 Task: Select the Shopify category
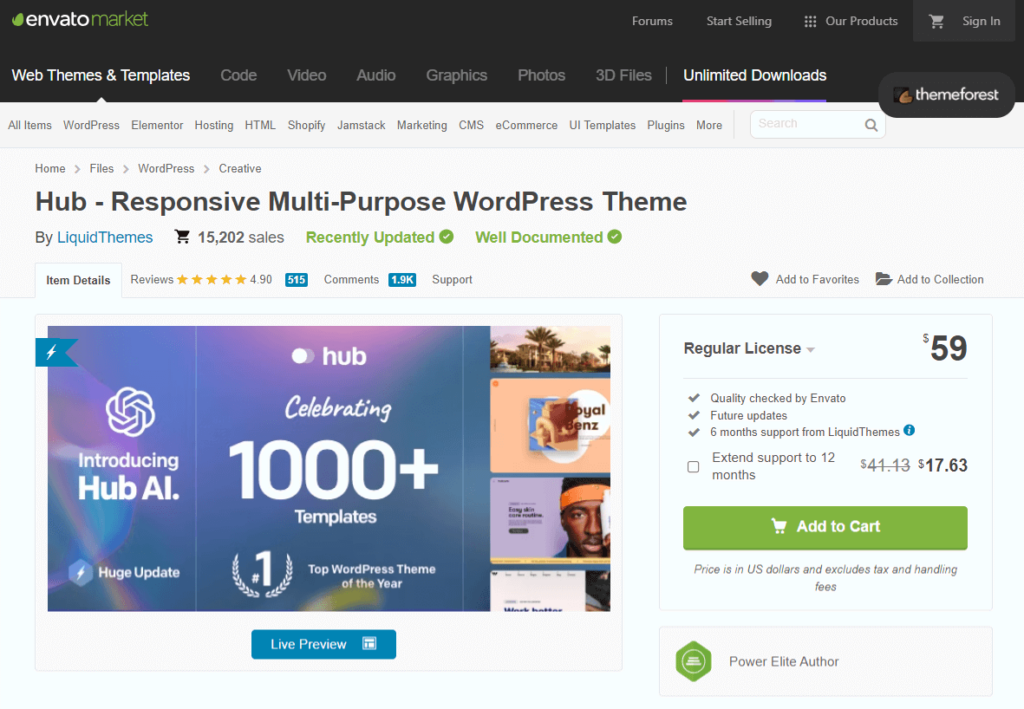coord(306,125)
